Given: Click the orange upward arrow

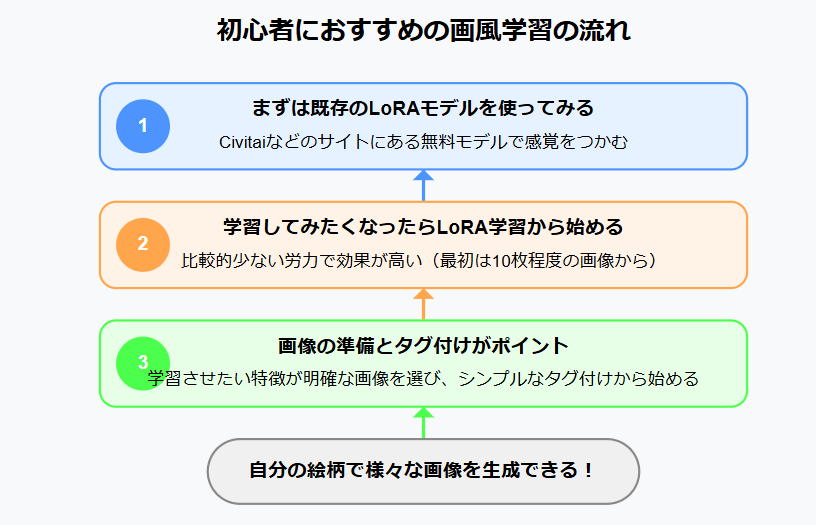Looking at the screenshot, I should [423, 304].
